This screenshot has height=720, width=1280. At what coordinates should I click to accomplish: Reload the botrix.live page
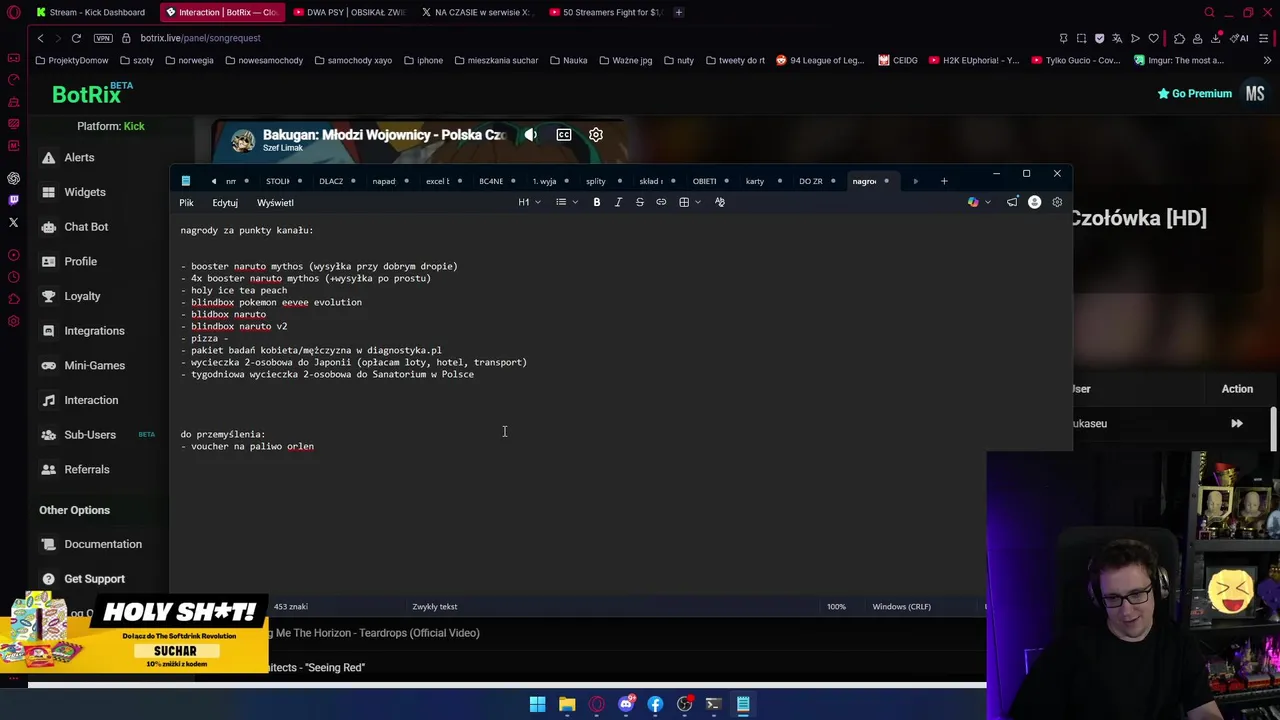(x=76, y=38)
